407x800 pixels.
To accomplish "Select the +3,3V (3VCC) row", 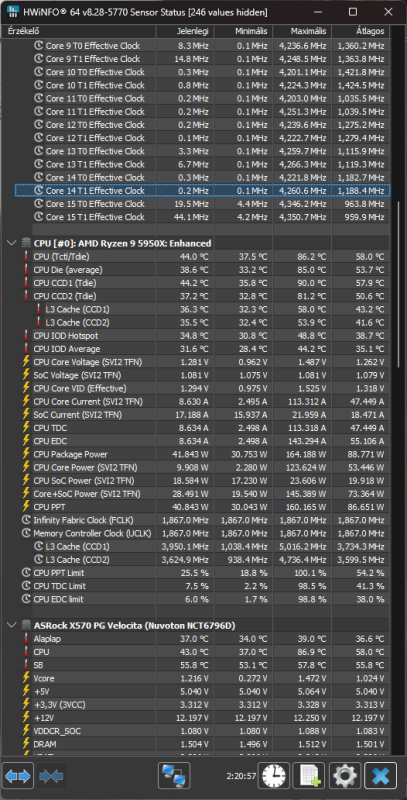I will (202, 705).
